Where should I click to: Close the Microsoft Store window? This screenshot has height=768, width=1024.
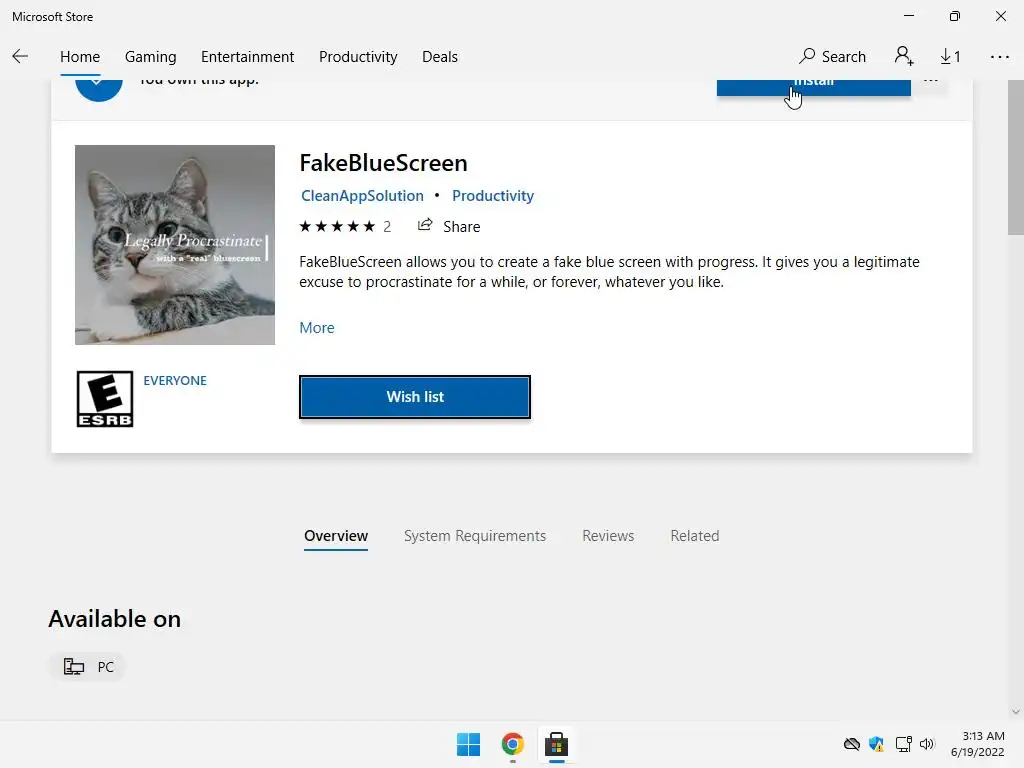(1000, 16)
